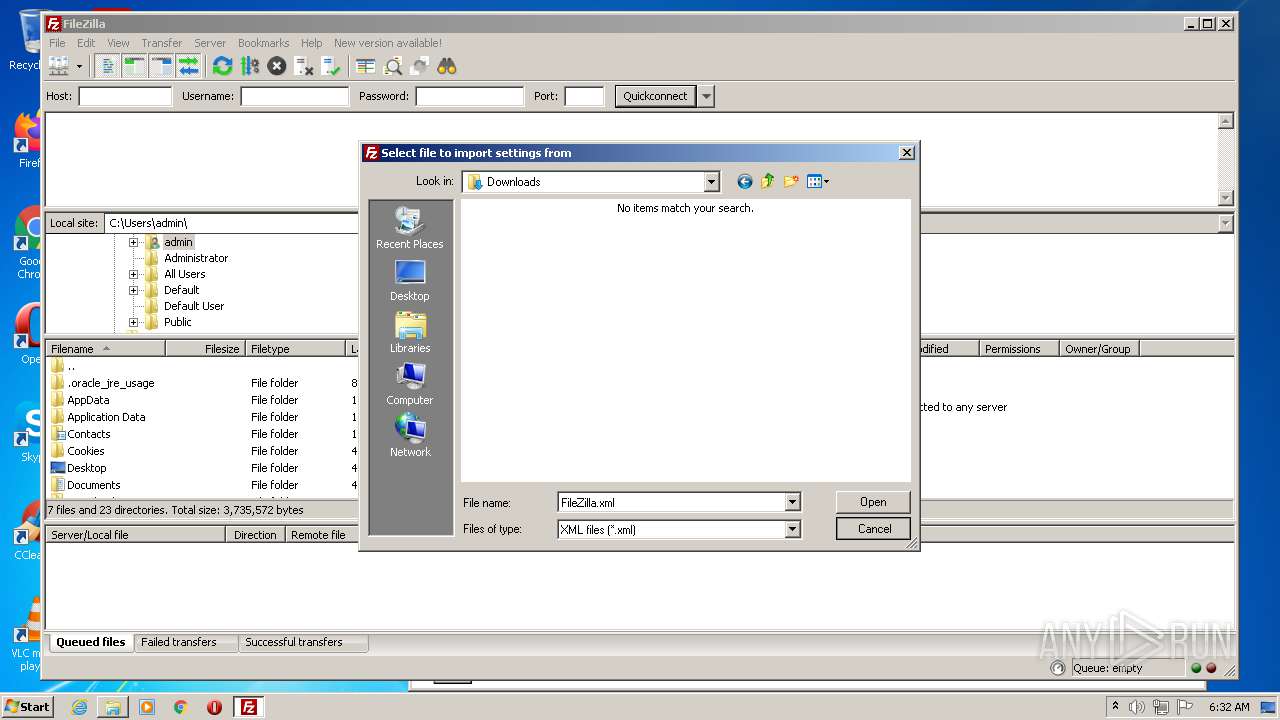The width and height of the screenshot is (1280, 720).
Task: Open the Look in folder dropdown
Action: pyautogui.click(x=711, y=182)
